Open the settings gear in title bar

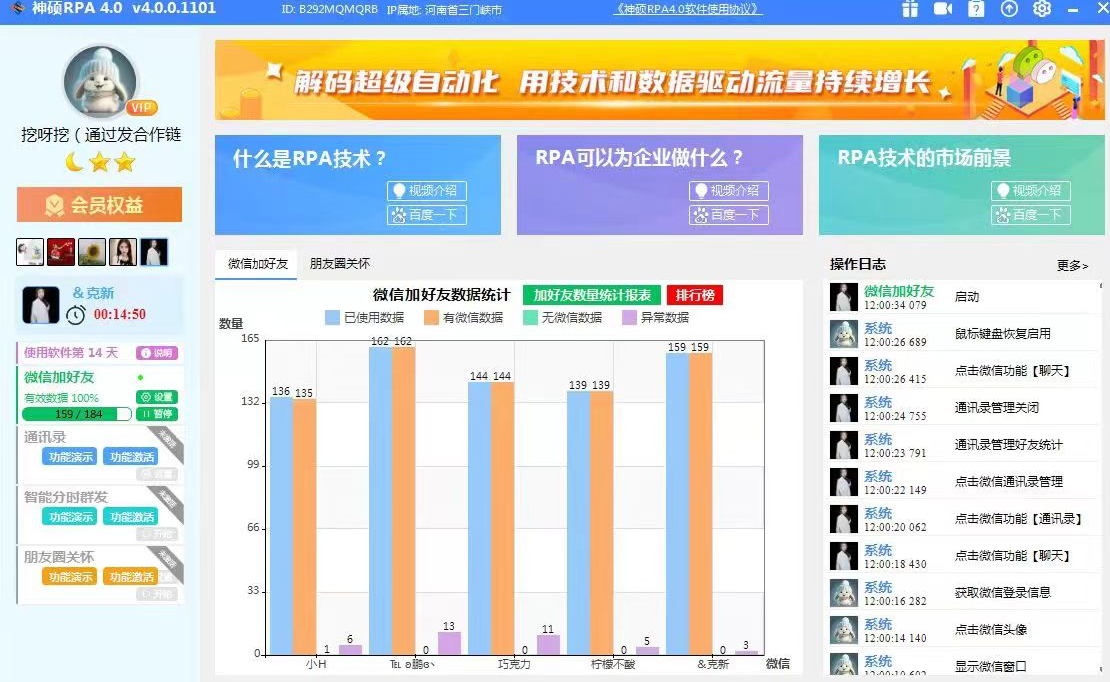coord(1042,8)
